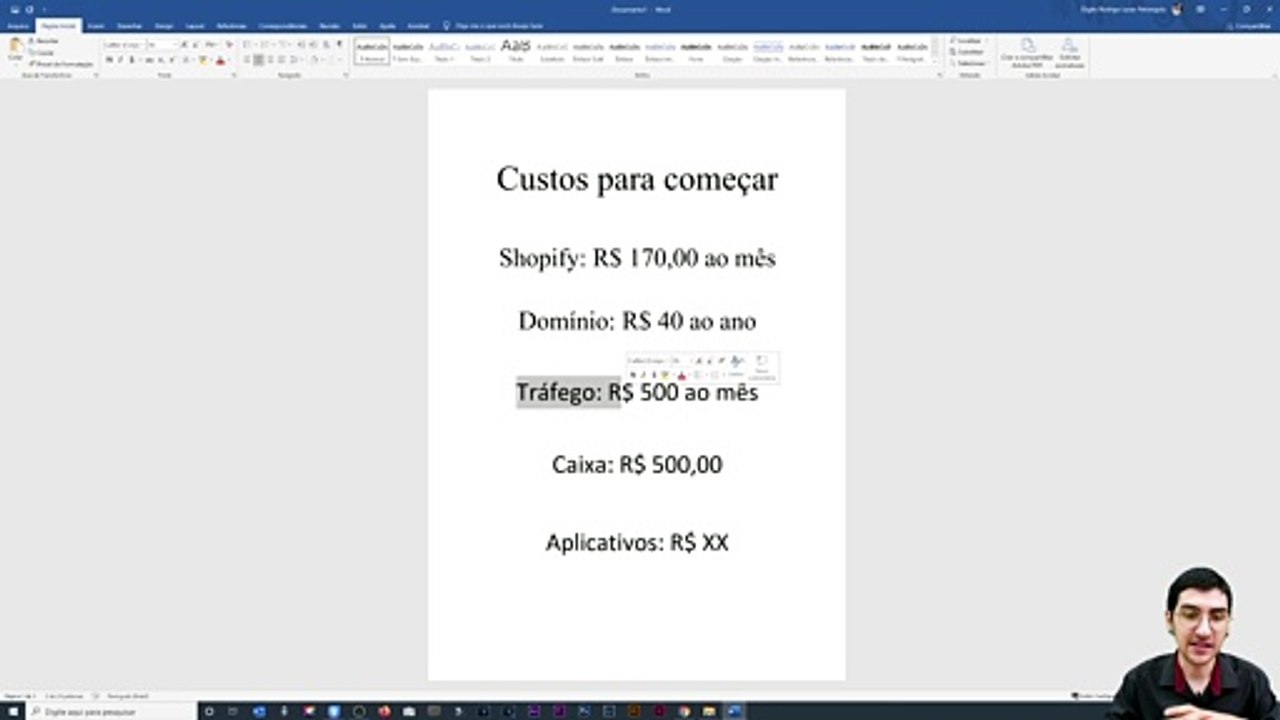The width and height of the screenshot is (1280, 720).
Task: Click the line 'Aplicativos: R$ XX'
Action: tap(637, 543)
